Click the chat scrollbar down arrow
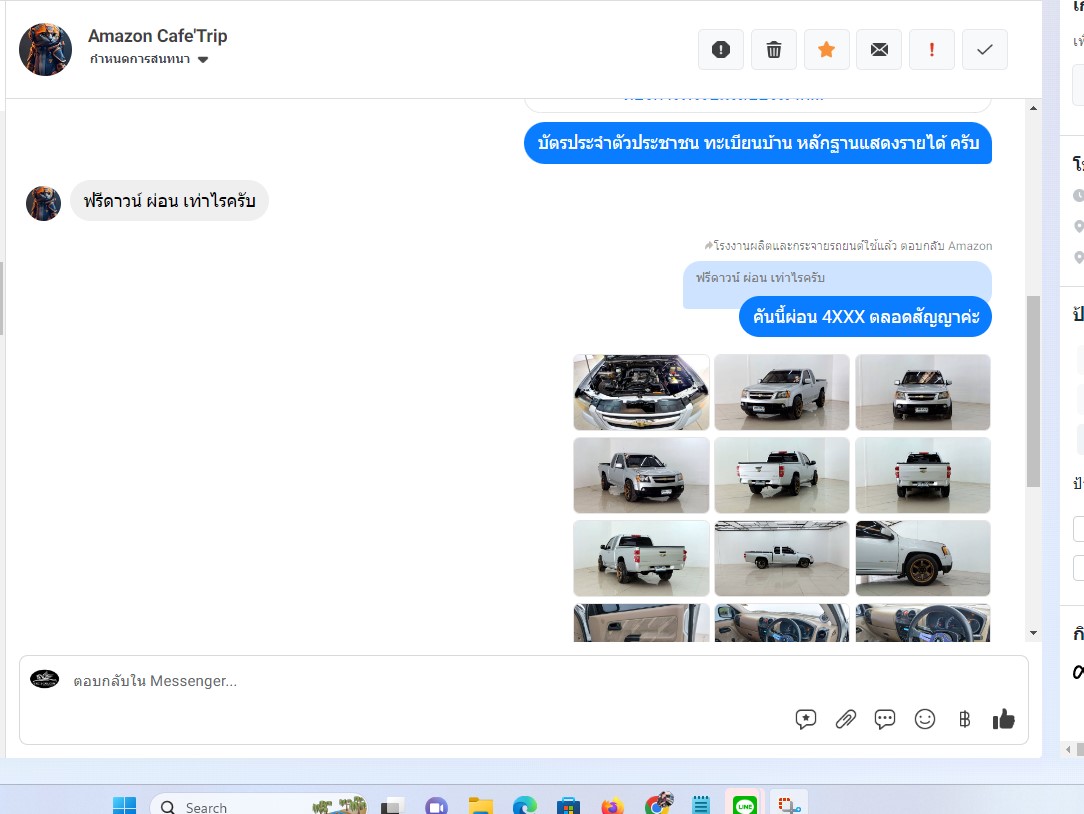Image resolution: width=1084 pixels, height=814 pixels. pyautogui.click(x=1033, y=633)
